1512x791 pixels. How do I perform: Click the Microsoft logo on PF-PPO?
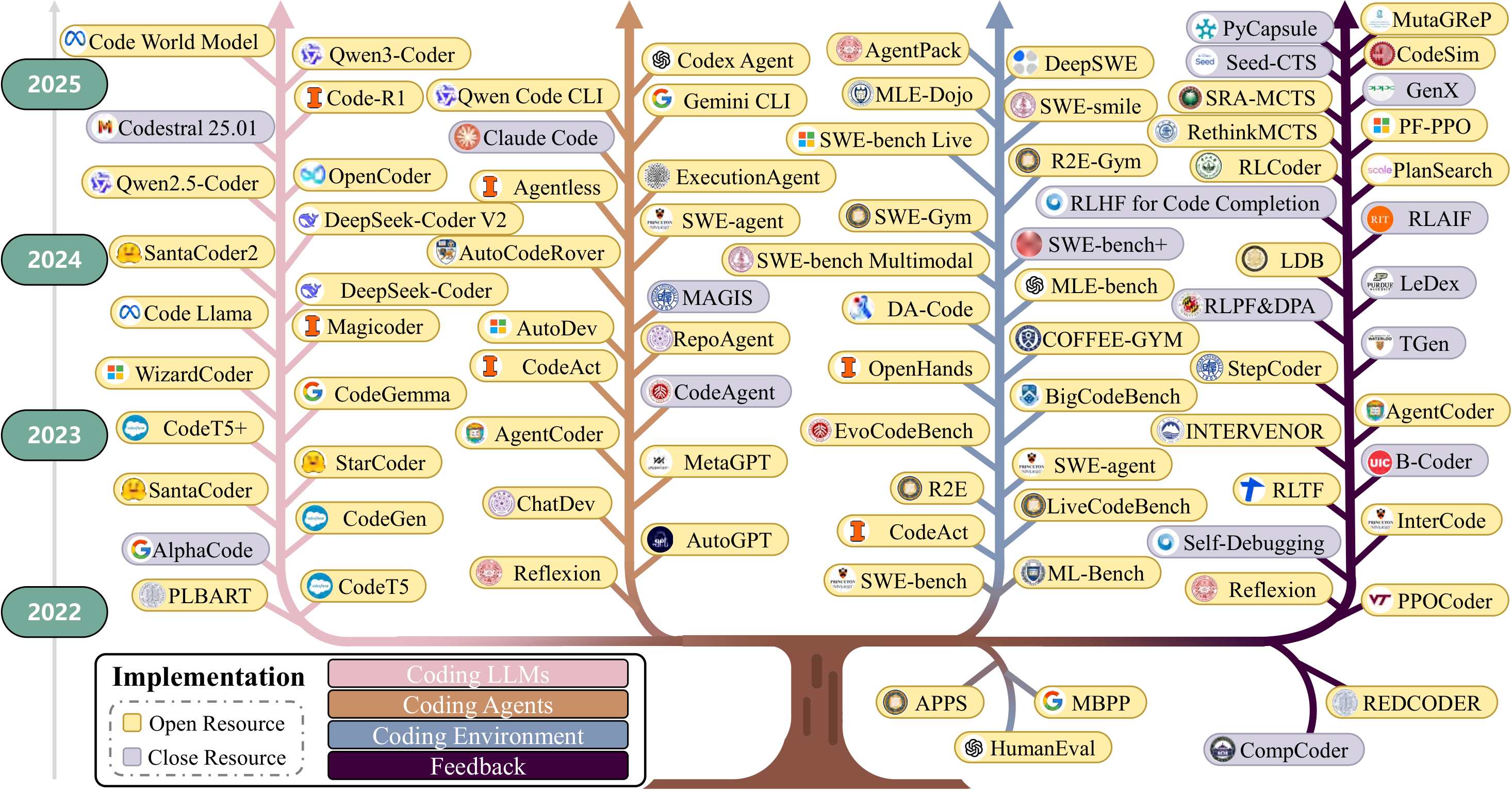click(x=1381, y=125)
